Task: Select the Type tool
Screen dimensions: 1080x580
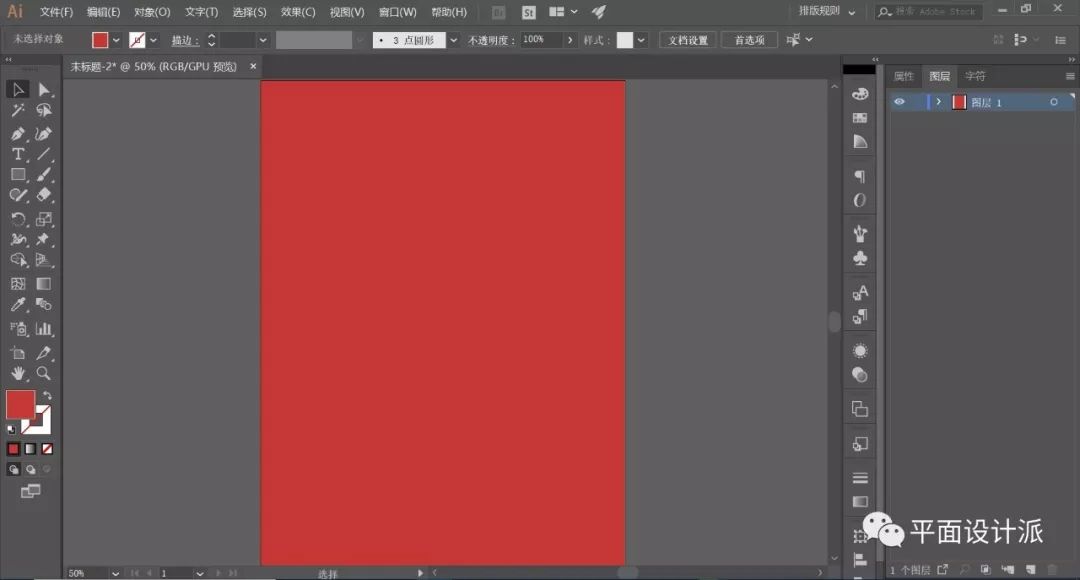Action: (x=18, y=154)
